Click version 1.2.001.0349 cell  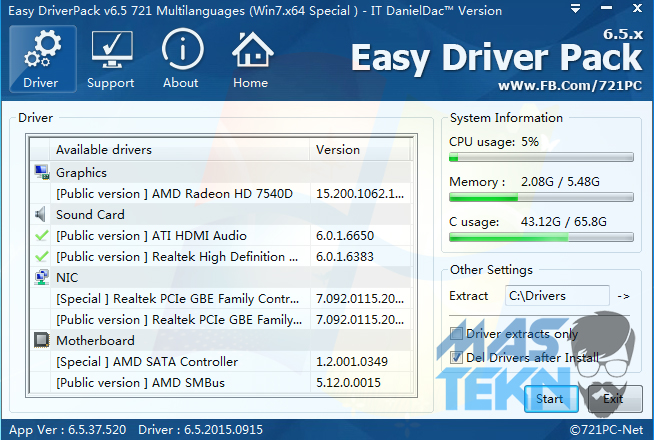(x=360, y=362)
